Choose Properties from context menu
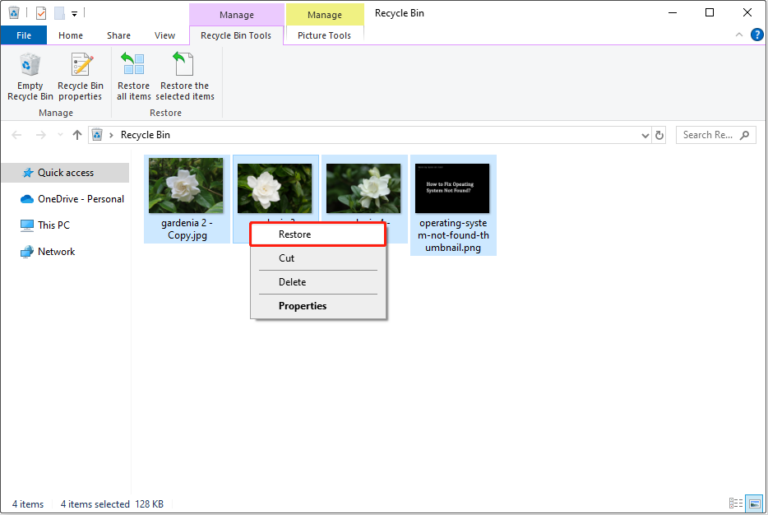This screenshot has width=768, height=515. click(x=317, y=306)
